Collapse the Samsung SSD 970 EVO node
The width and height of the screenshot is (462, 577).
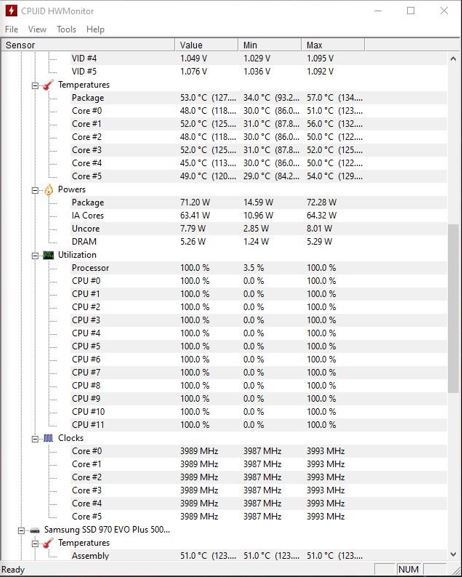[x=21, y=530]
